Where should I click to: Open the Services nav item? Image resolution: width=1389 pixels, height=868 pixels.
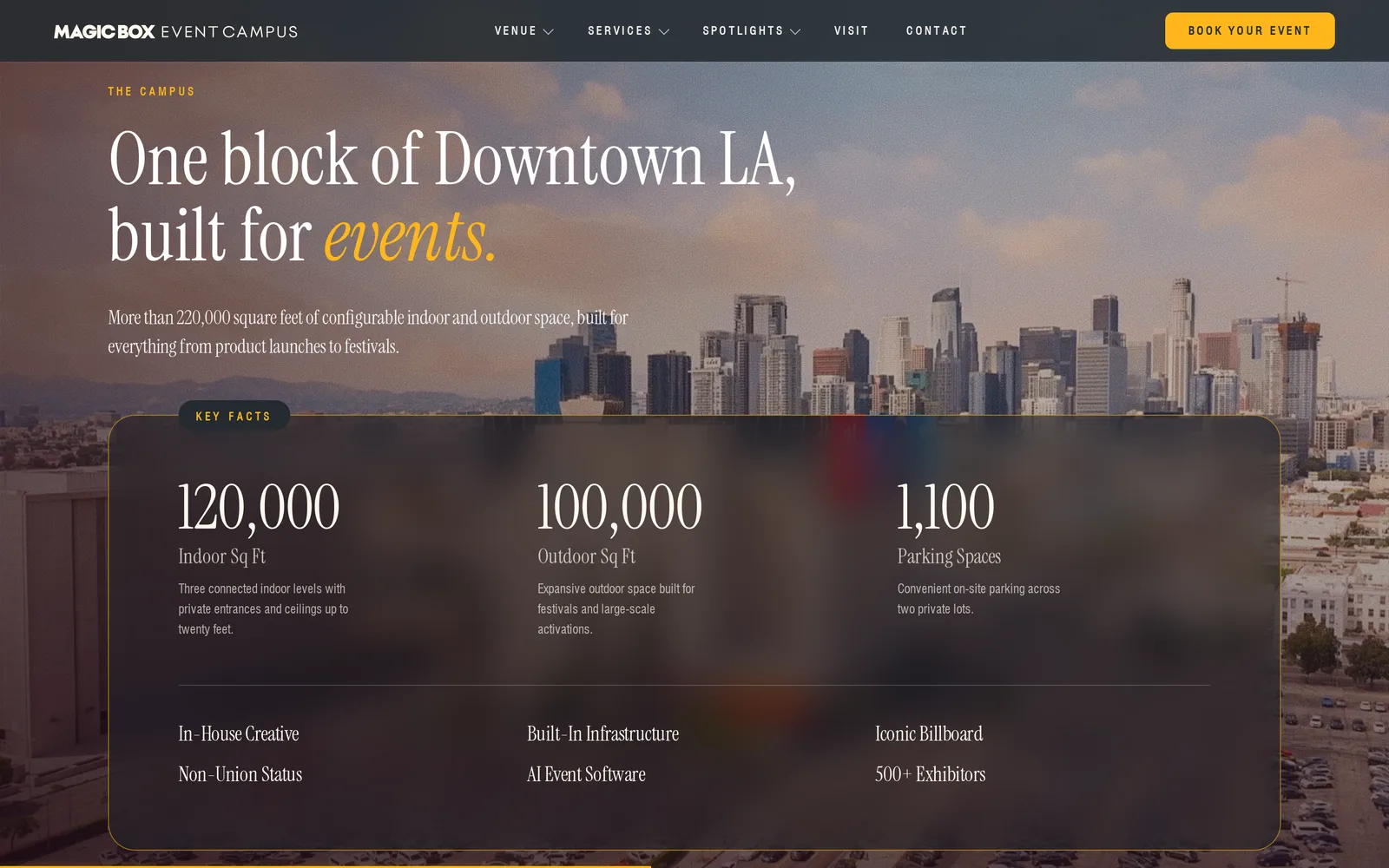(x=620, y=31)
